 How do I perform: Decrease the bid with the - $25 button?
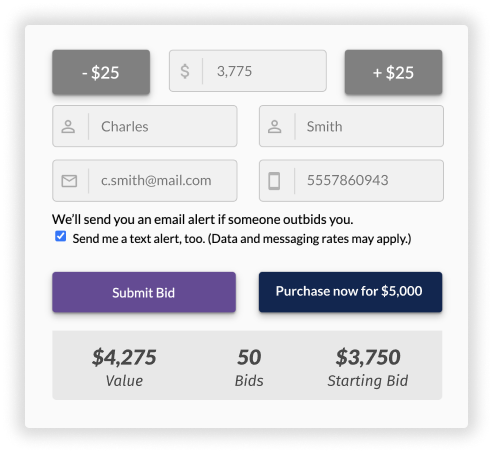(101, 72)
